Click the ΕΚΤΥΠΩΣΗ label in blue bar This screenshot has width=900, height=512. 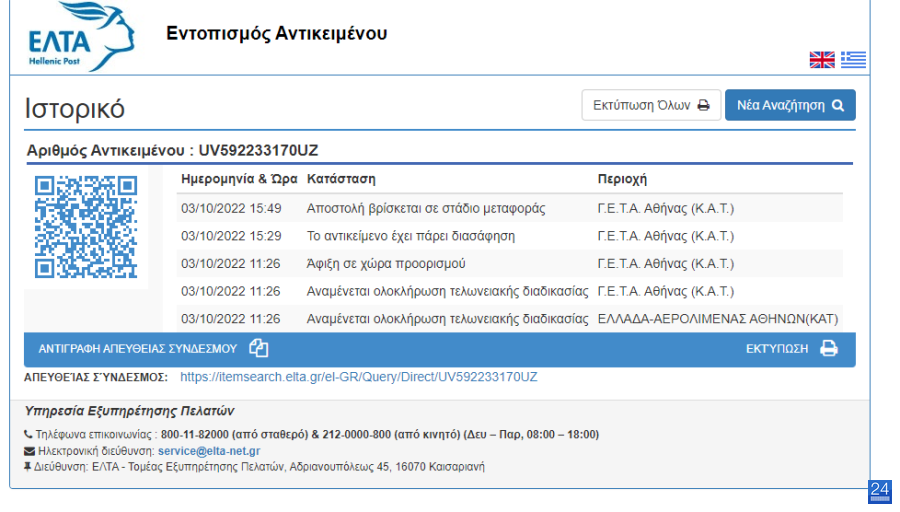click(x=777, y=349)
